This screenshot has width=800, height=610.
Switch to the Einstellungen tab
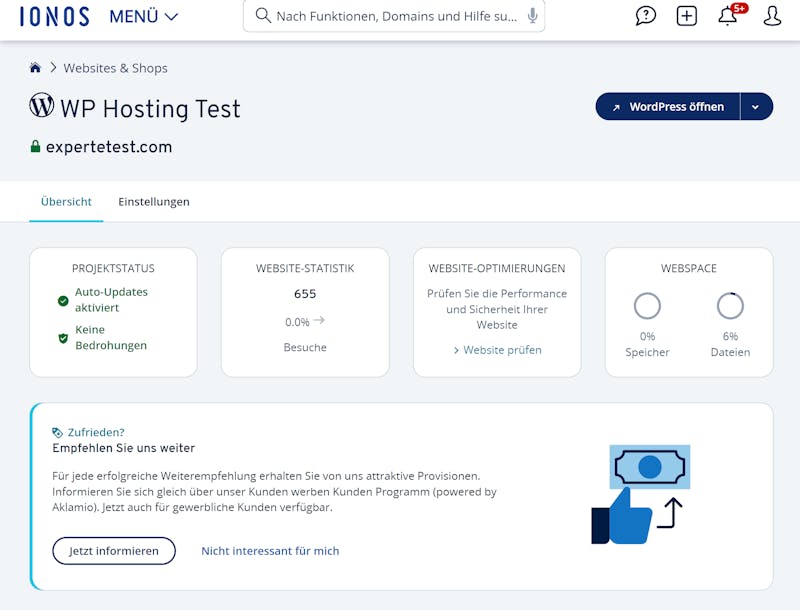(x=154, y=201)
